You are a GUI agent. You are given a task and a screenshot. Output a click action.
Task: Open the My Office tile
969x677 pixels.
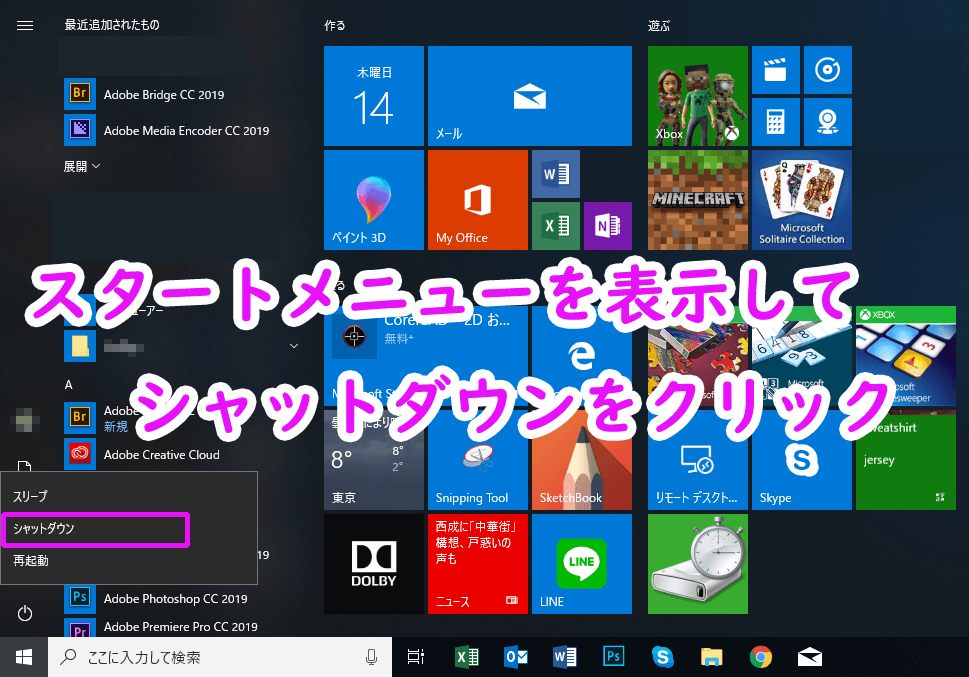coord(478,200)
